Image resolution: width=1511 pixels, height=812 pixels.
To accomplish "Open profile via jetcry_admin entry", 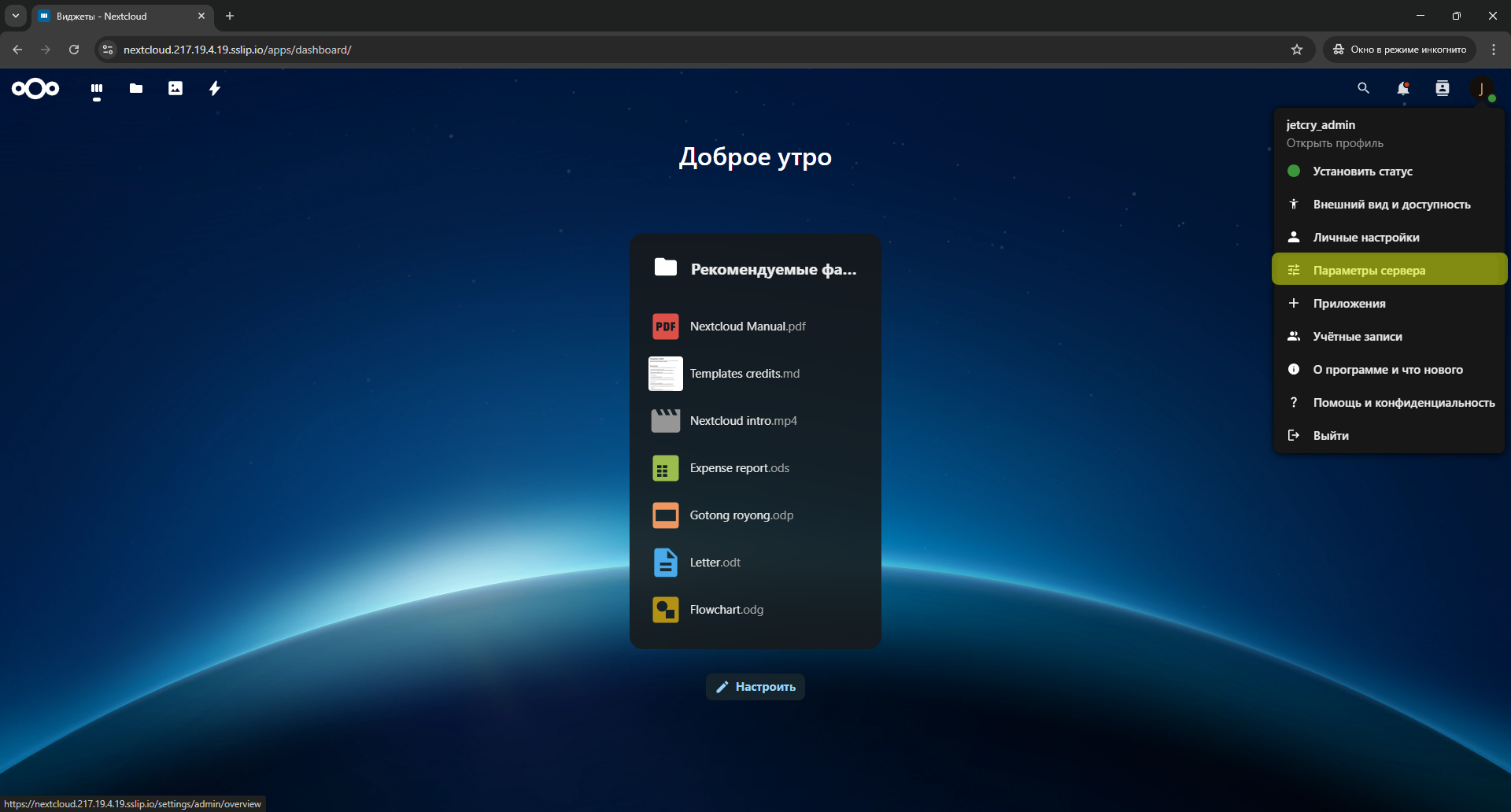I will [1389, 134].
